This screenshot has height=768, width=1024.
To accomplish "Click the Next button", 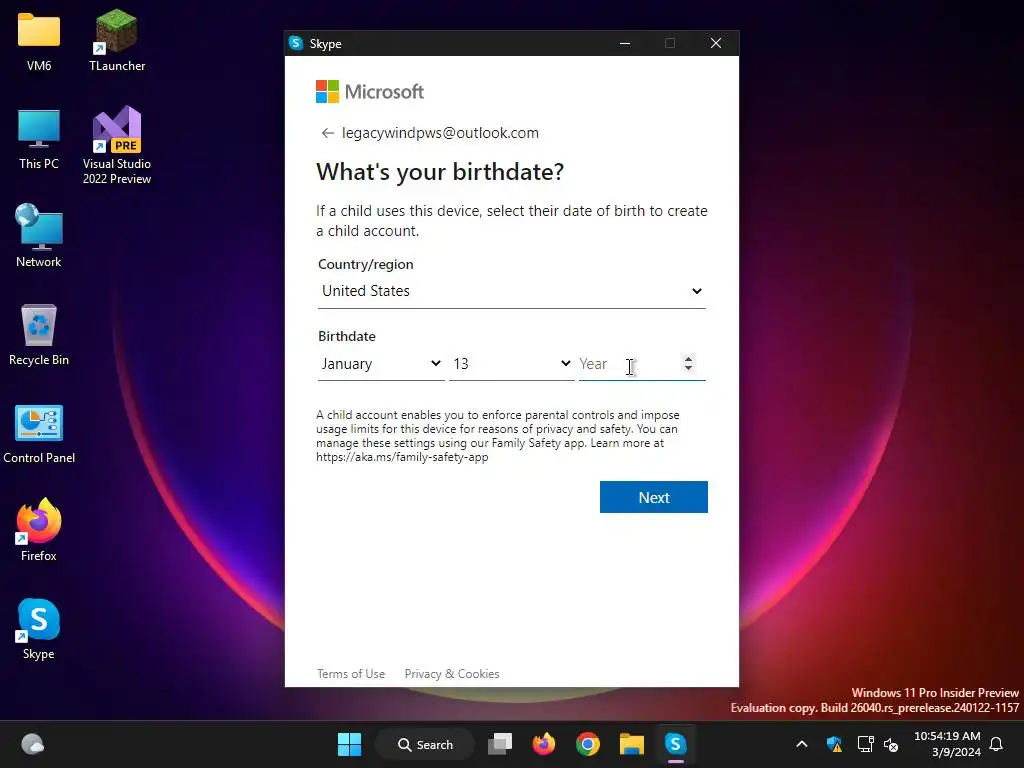I will [654, 497].
